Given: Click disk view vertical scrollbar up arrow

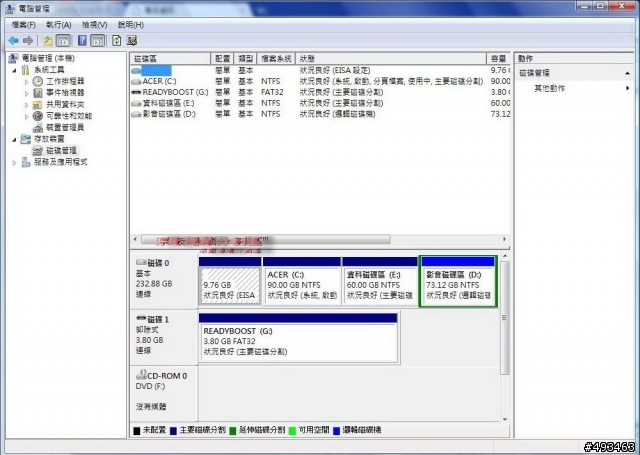Looking at the screenshot, I should click(505, 256).
